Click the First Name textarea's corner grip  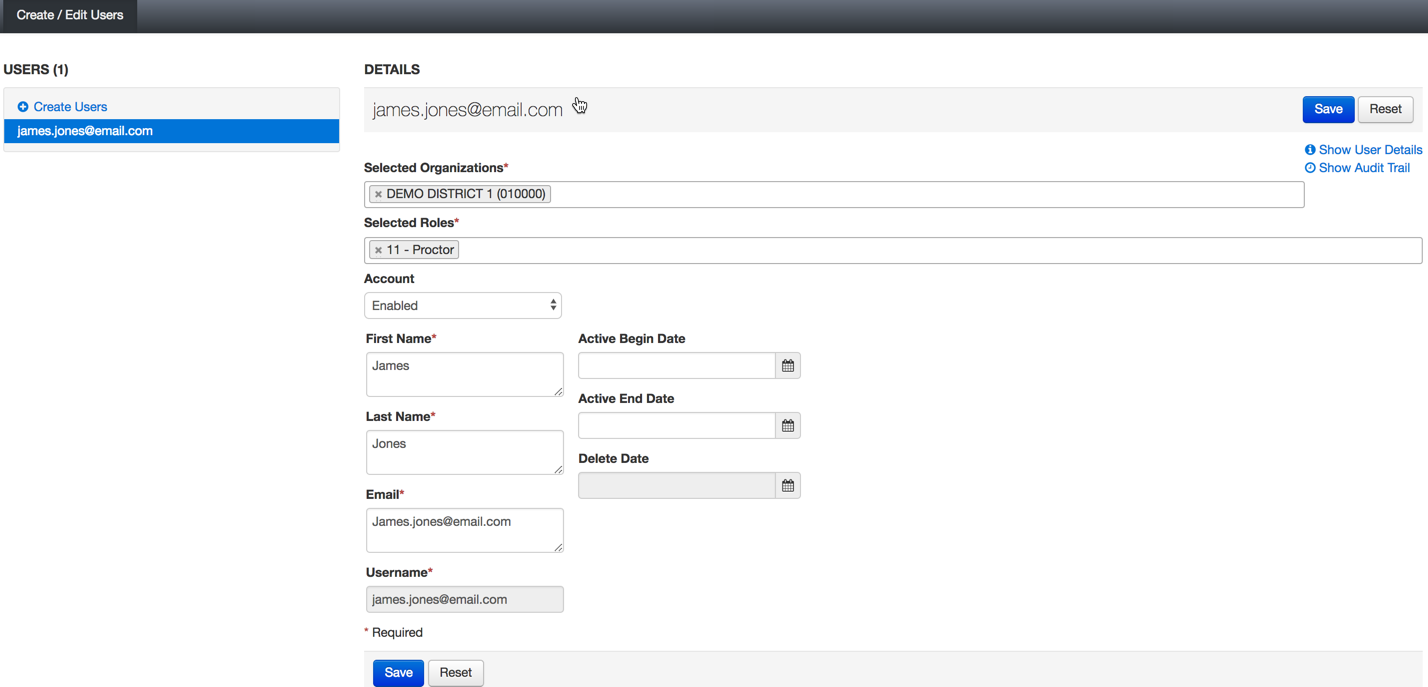point(558,391)
